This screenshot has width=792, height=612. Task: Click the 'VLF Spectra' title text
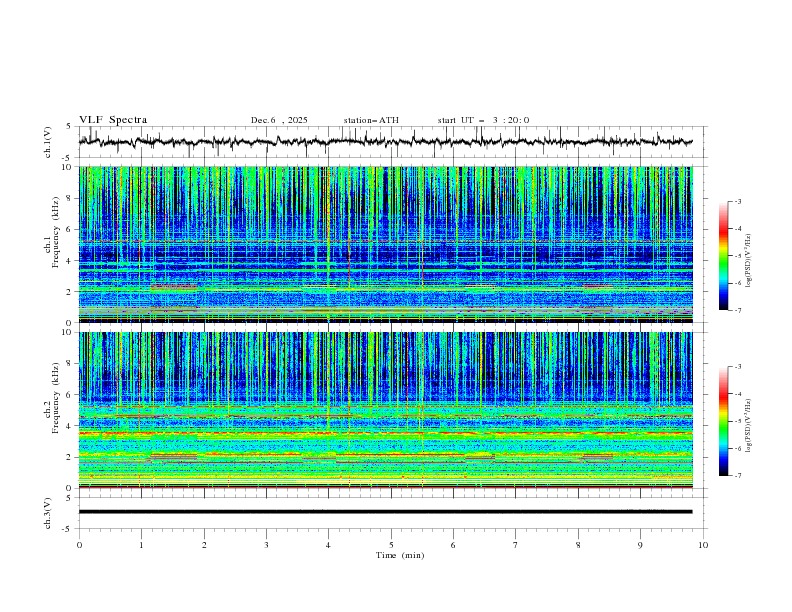113,120
